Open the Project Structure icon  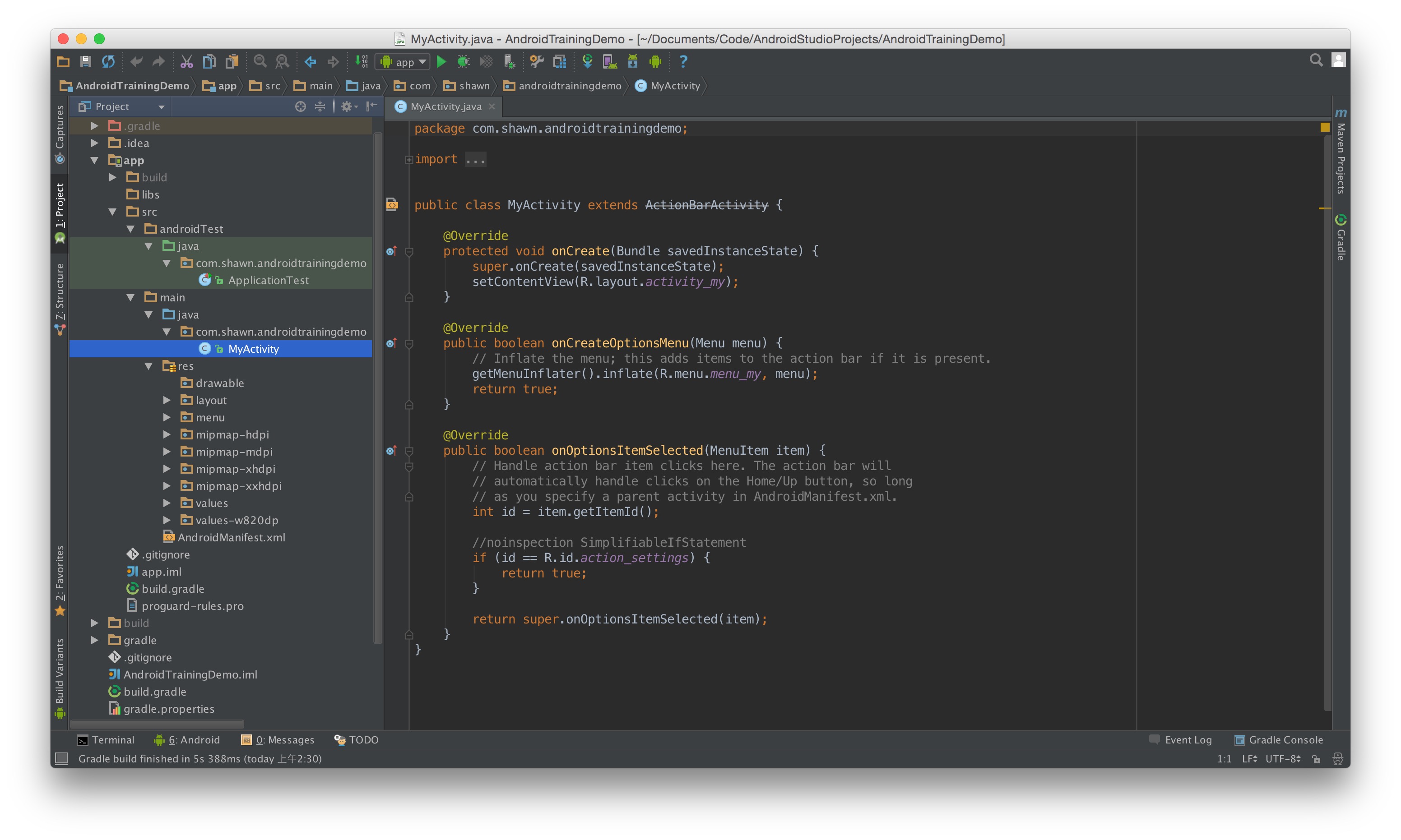tap(560, 62)
